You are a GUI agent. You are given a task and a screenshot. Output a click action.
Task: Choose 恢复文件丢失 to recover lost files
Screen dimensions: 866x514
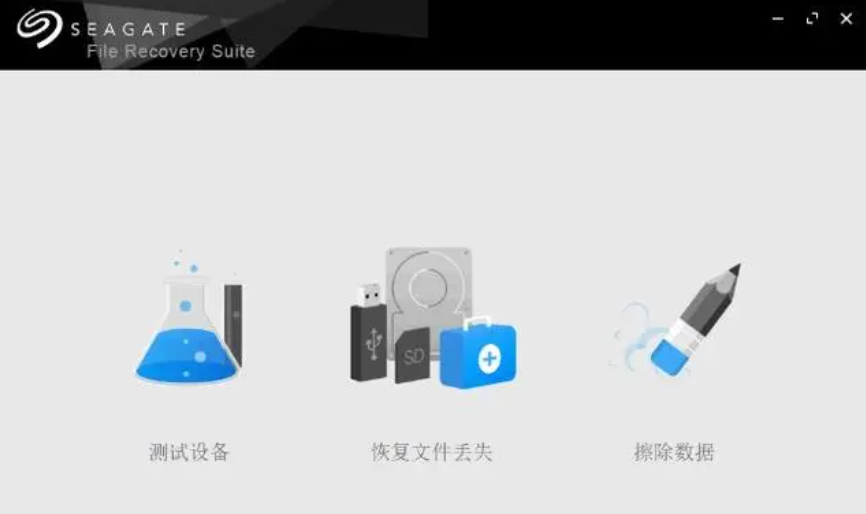pos(432,452)
